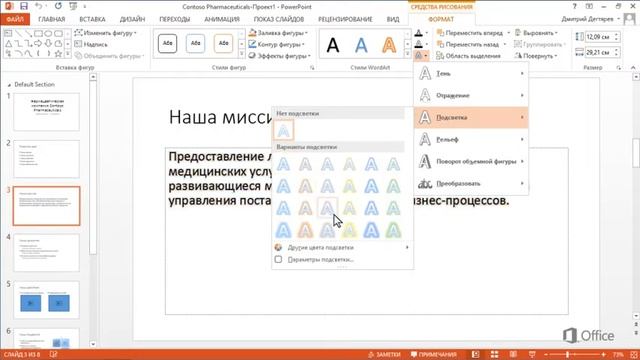Screen dimensions: 640x360
Task: Open Другие цвета подсветки submenu
Action: (x=342, y=247)
